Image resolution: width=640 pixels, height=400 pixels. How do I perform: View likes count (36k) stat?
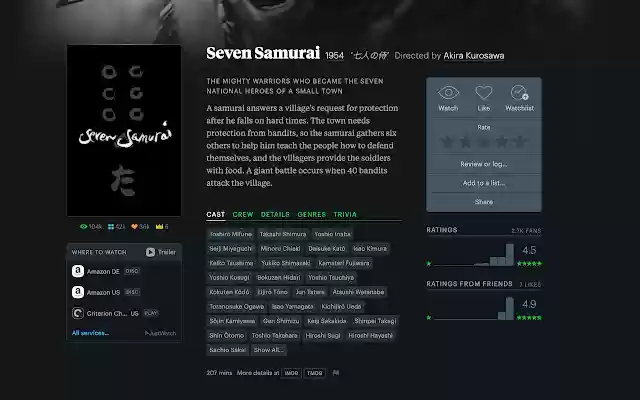[x=140, y=227]
